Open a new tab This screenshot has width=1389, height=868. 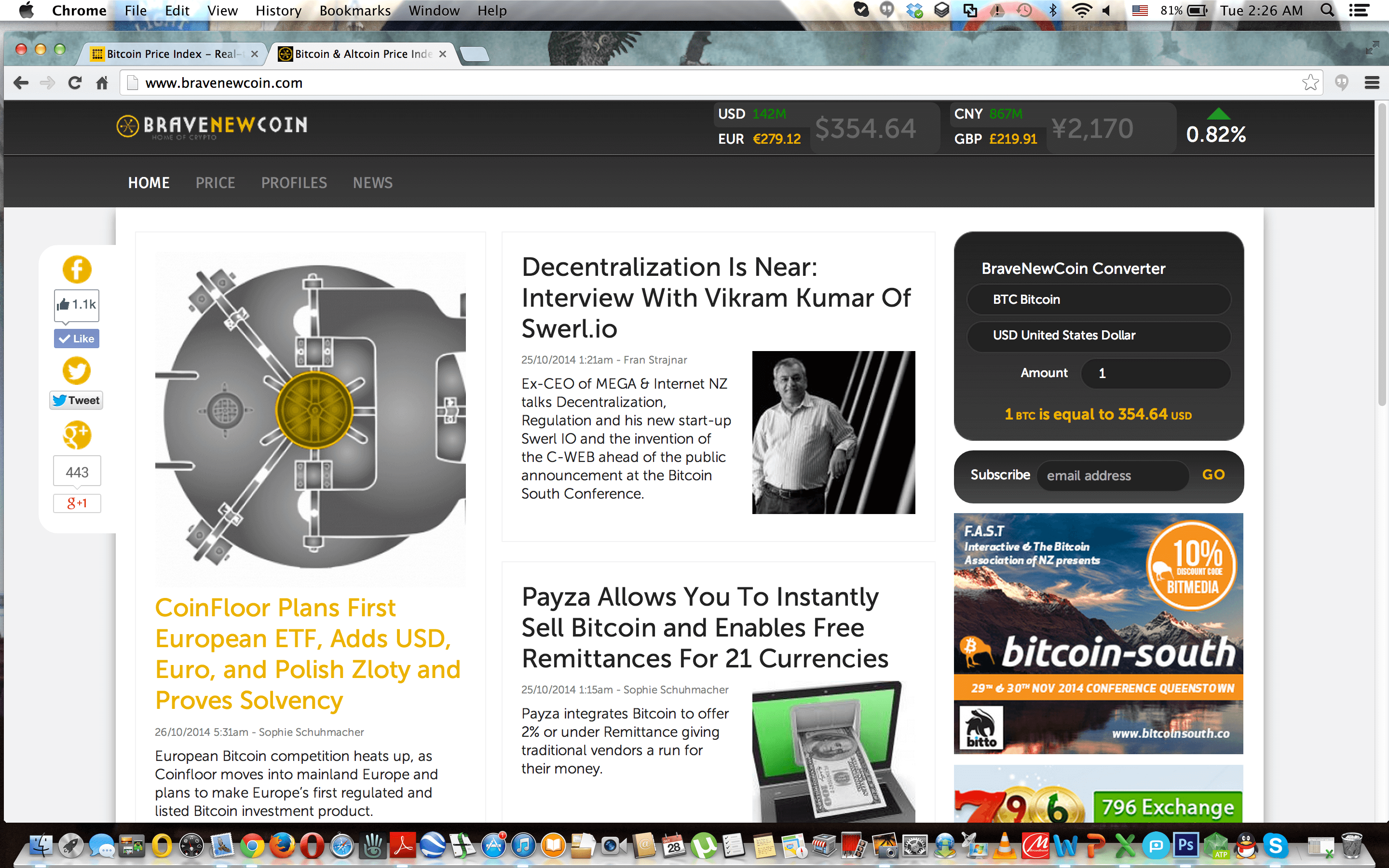[474, 54]
